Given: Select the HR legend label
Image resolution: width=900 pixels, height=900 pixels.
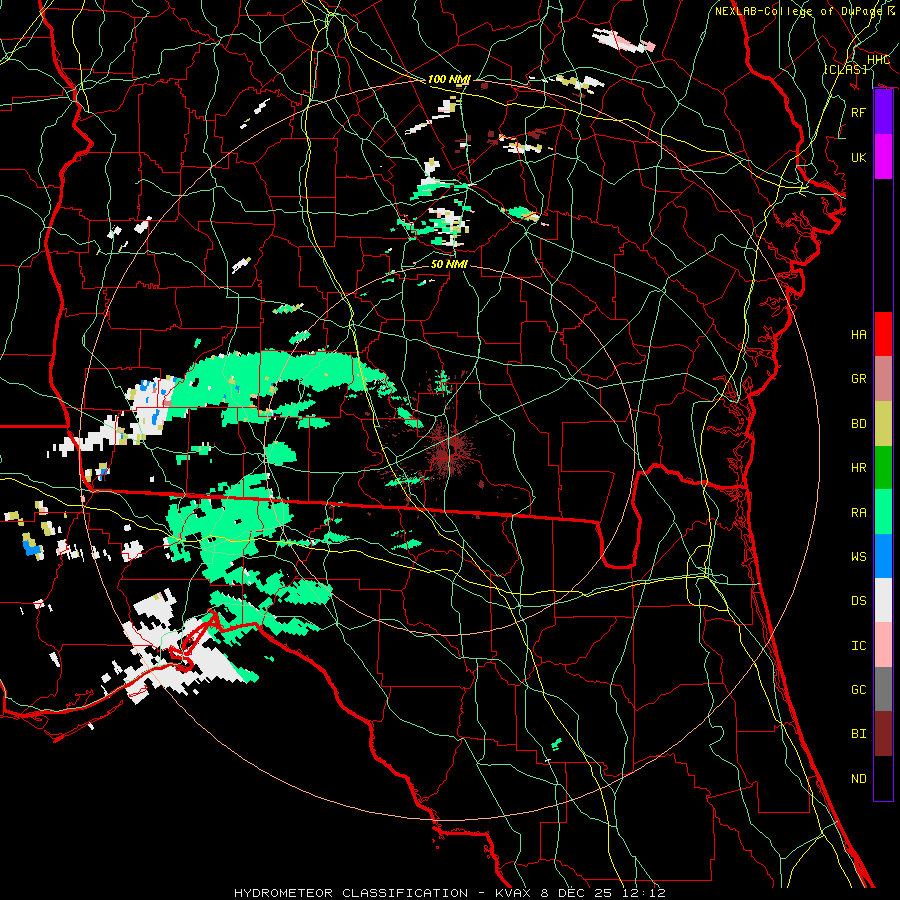Looking at the screenshot, I should (859, 468).
